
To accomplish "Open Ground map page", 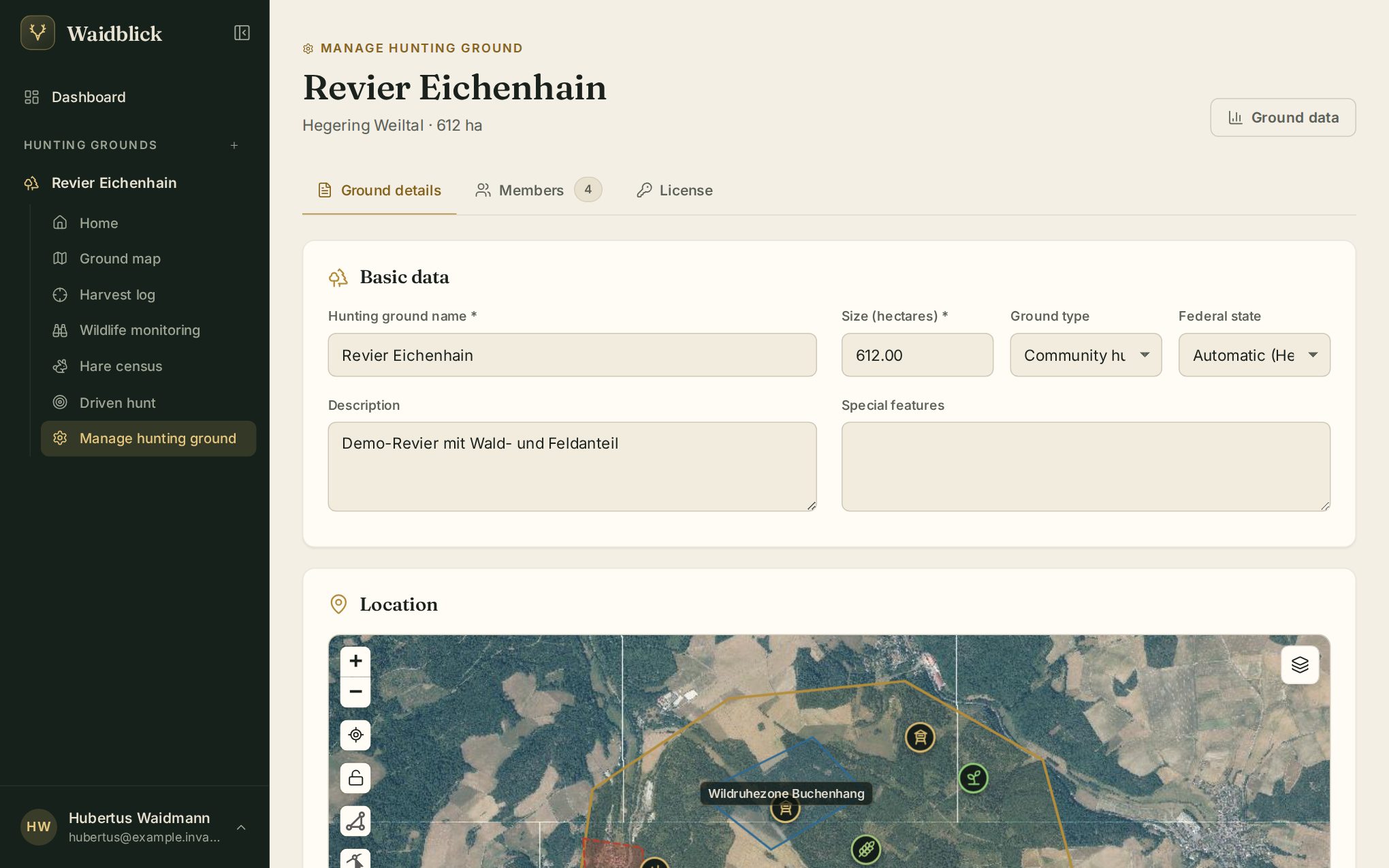I will pos(148,259).
